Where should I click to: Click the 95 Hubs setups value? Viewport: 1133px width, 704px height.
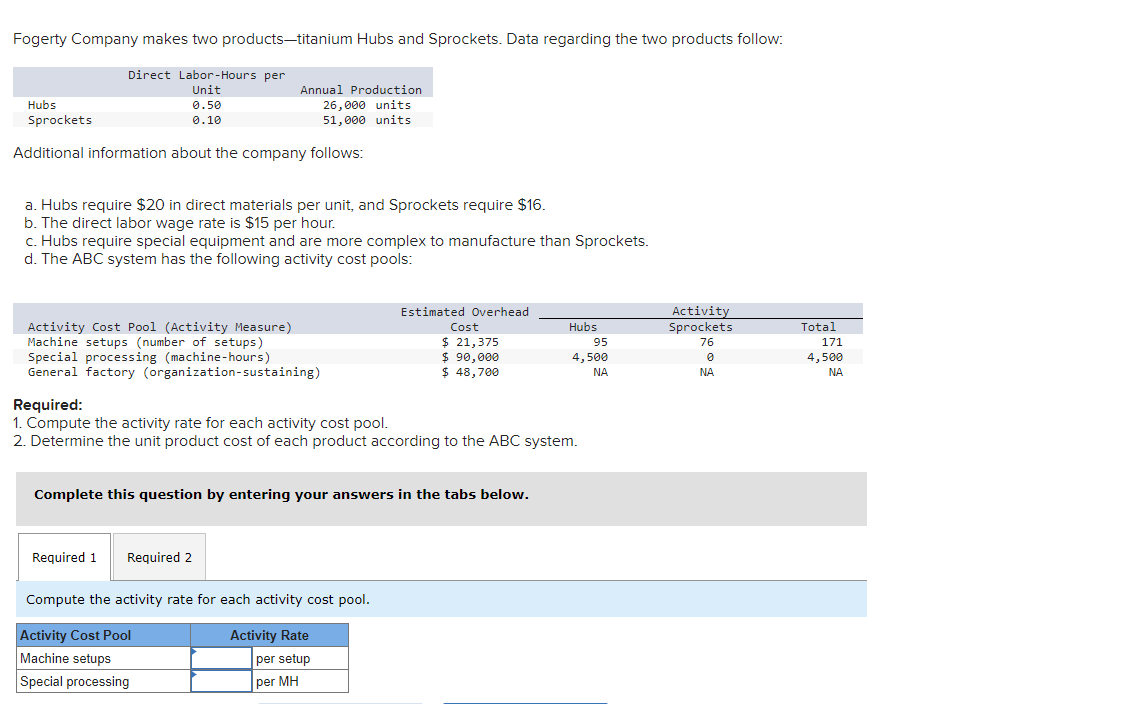click(600, 342)
